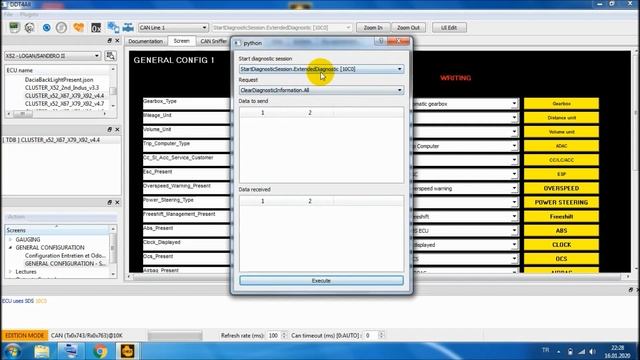Click the network signal tray icon
The image size is (640, 360).
click(x=581, y=352)
